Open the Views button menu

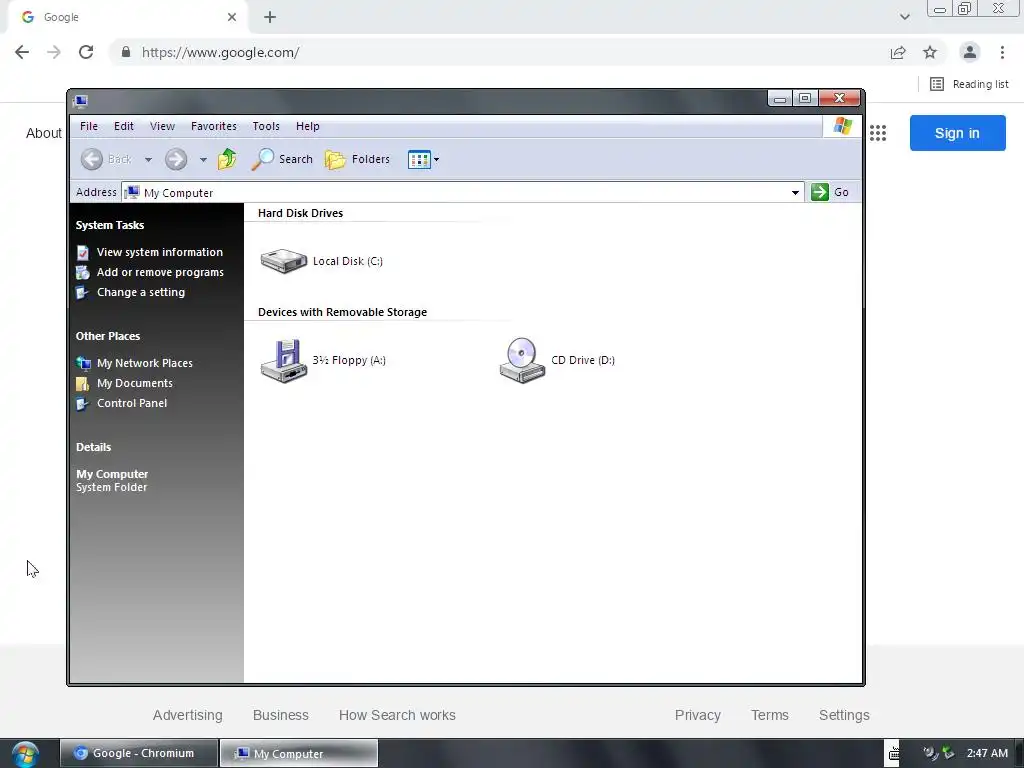pos(423,159)
